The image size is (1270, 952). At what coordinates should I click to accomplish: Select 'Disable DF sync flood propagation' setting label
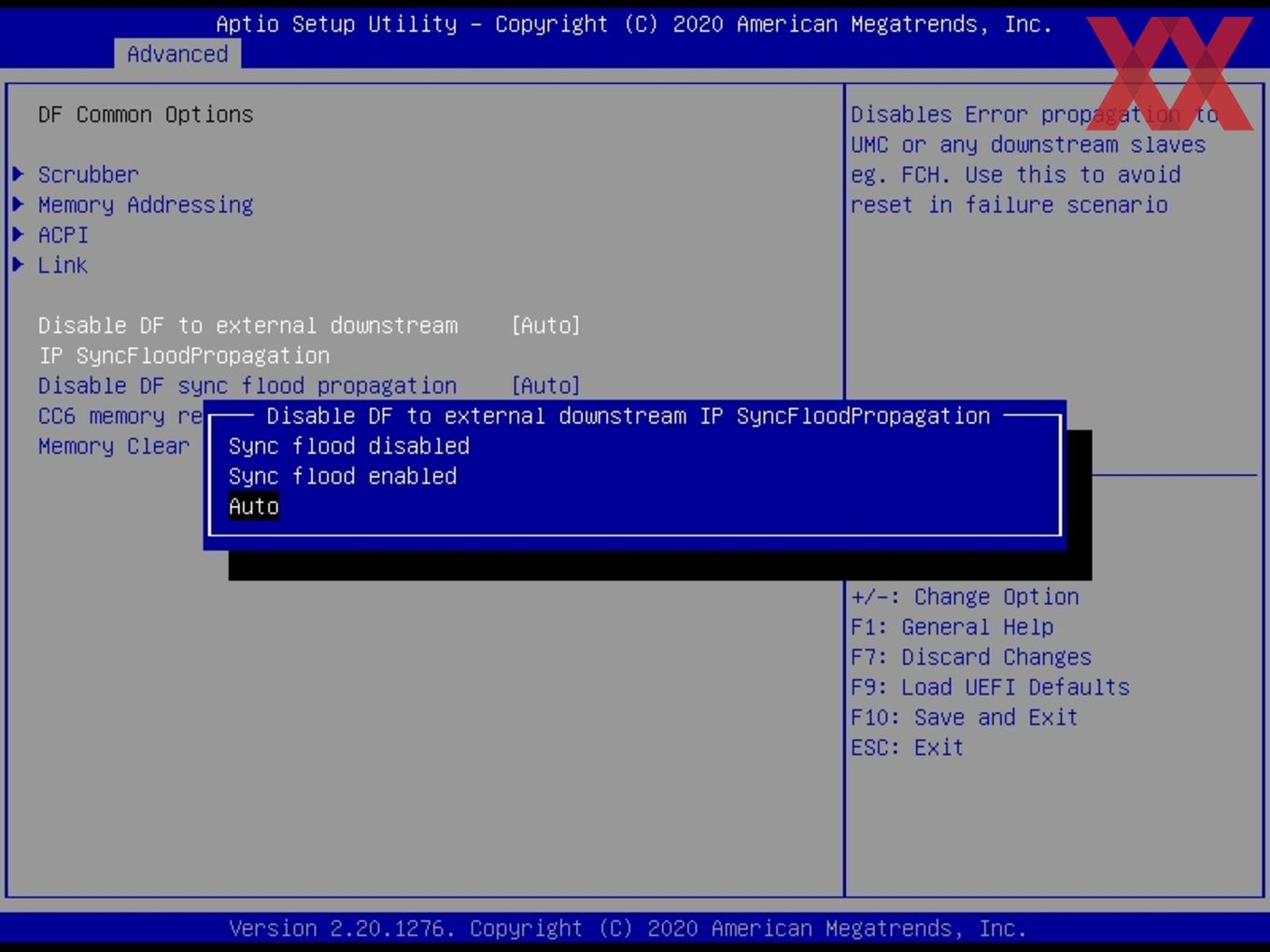247,385
